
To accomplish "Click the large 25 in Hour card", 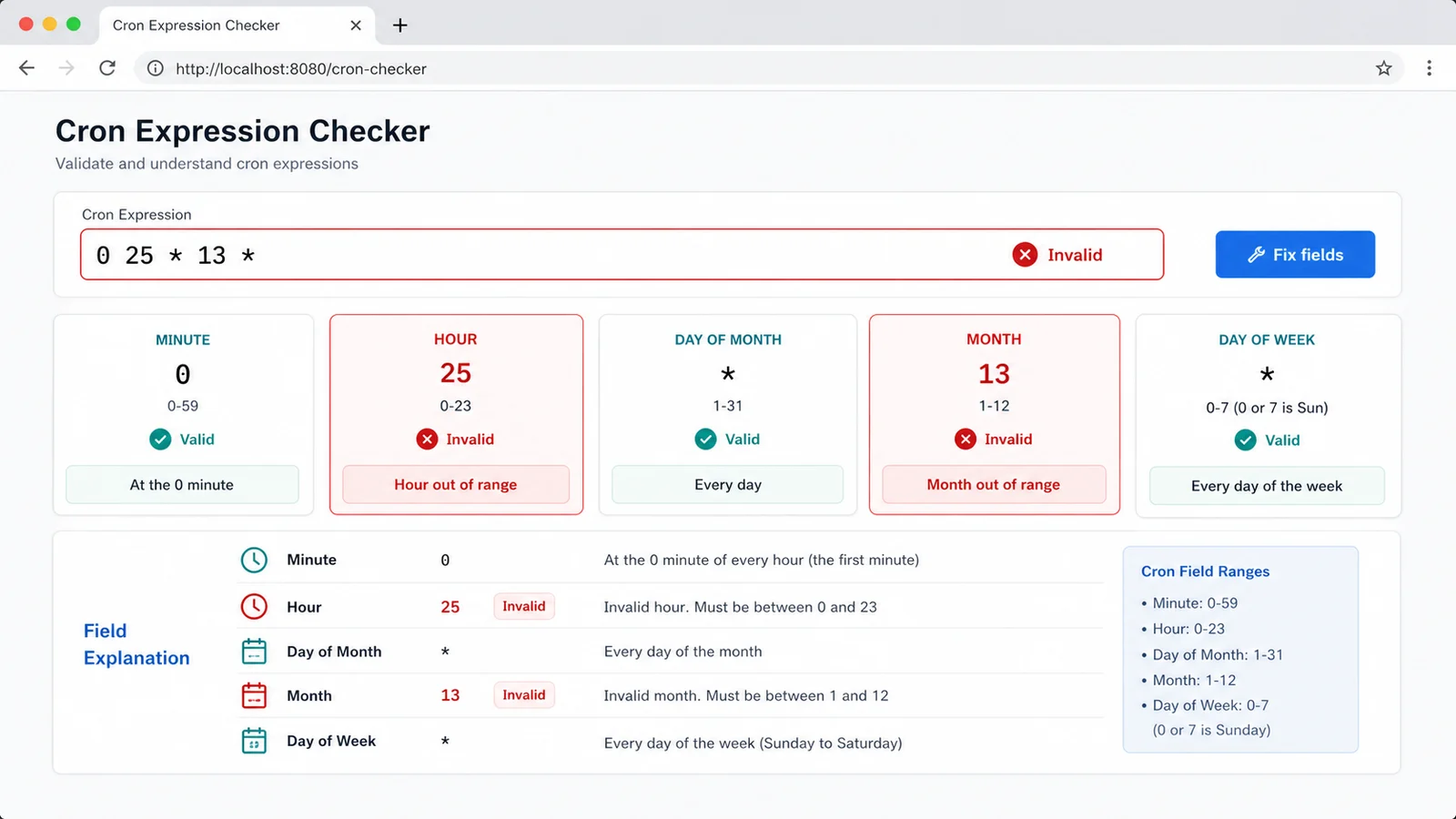I will pos(456,373).
